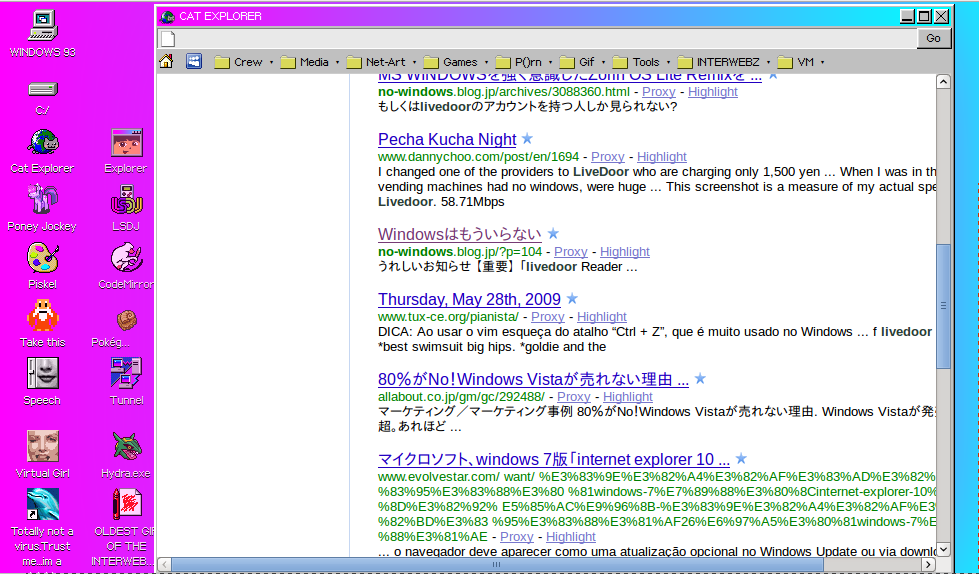Click star next to internet explorer 10 result
Viewport: 979px width, 574px height.
click(741, 458)
